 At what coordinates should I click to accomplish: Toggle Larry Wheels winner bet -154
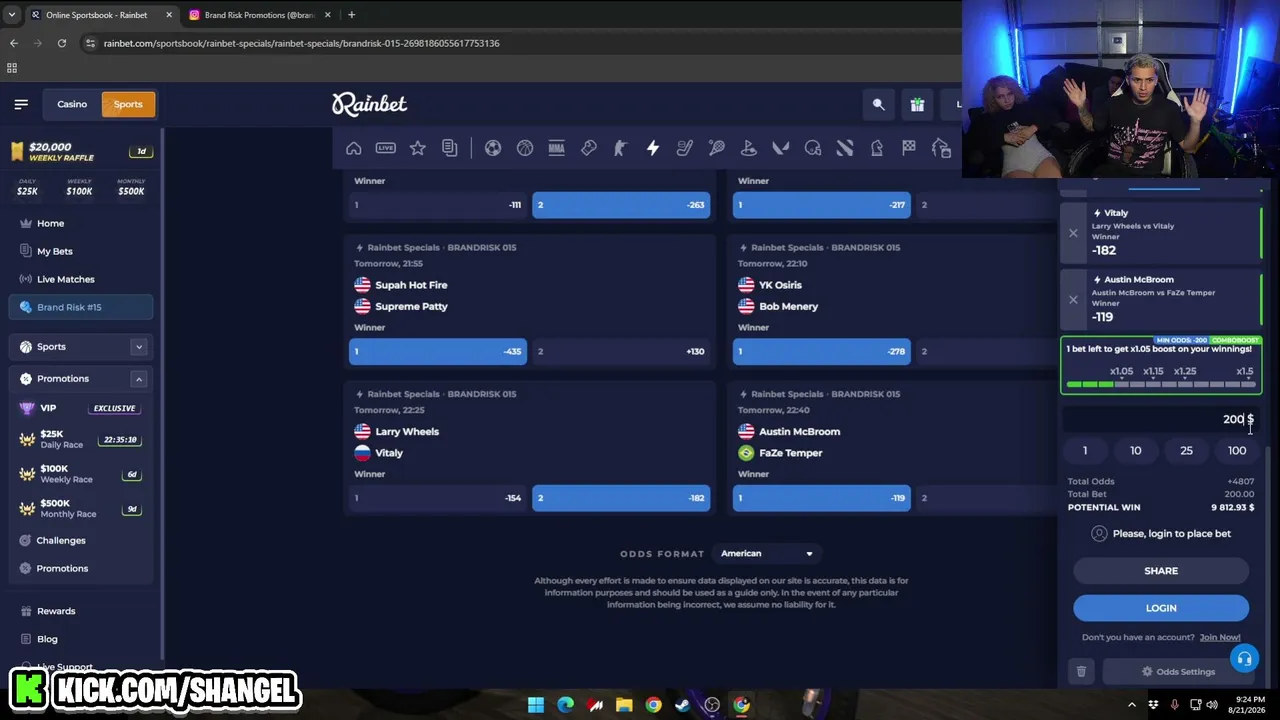tap(438, 497)
